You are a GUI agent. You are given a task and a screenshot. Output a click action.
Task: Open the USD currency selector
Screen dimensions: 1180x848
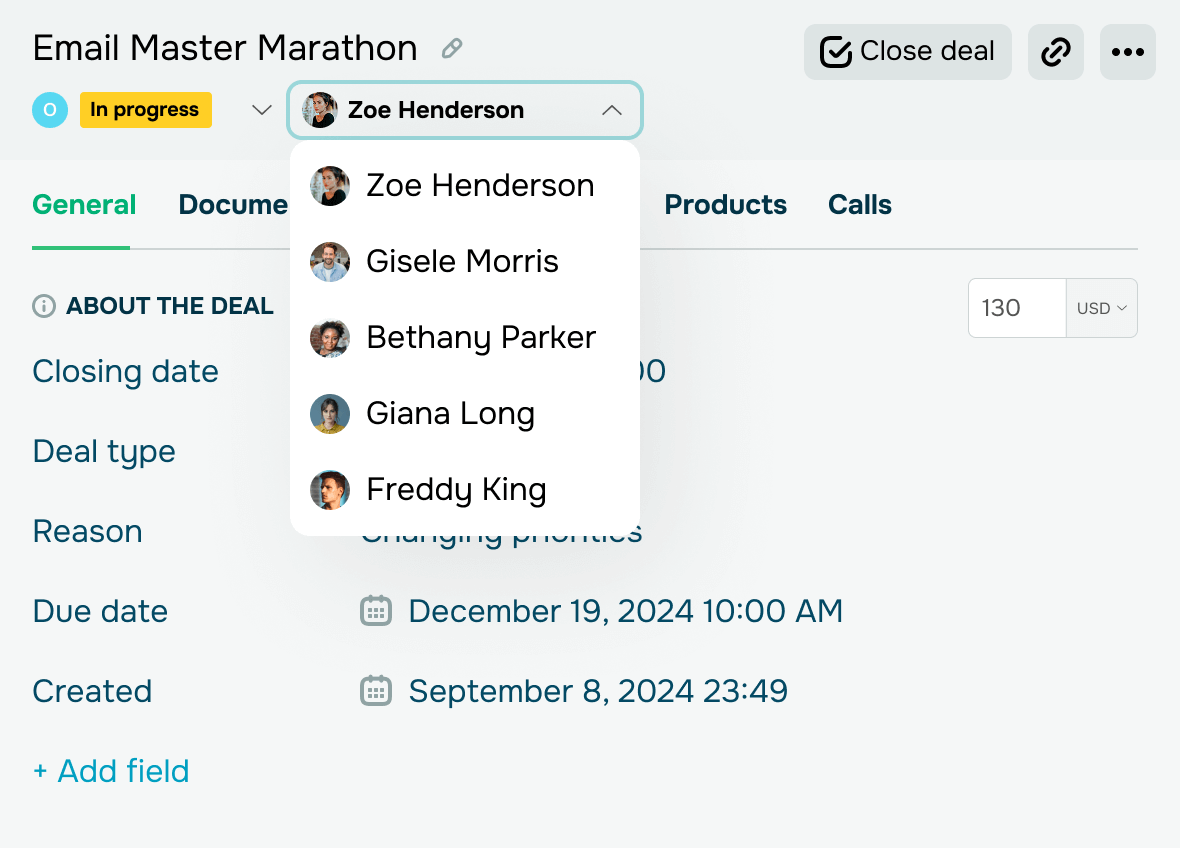[1102, 308]
